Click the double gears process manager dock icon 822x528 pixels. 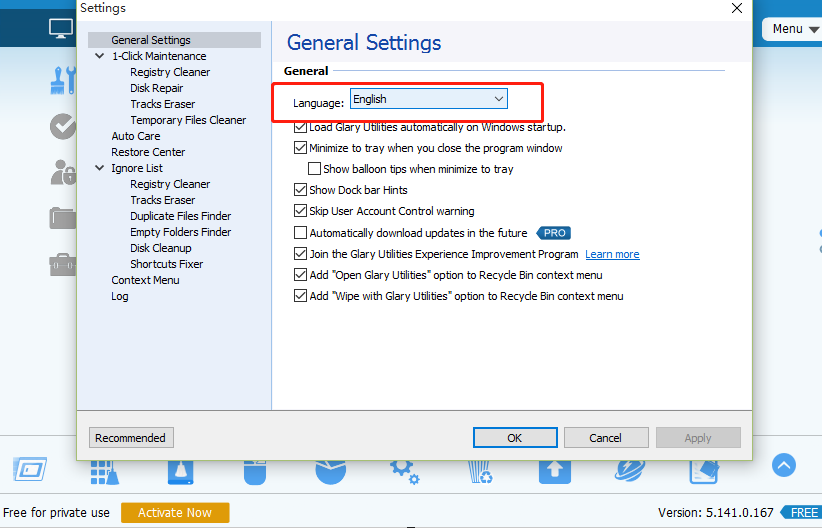pos(405,472)
